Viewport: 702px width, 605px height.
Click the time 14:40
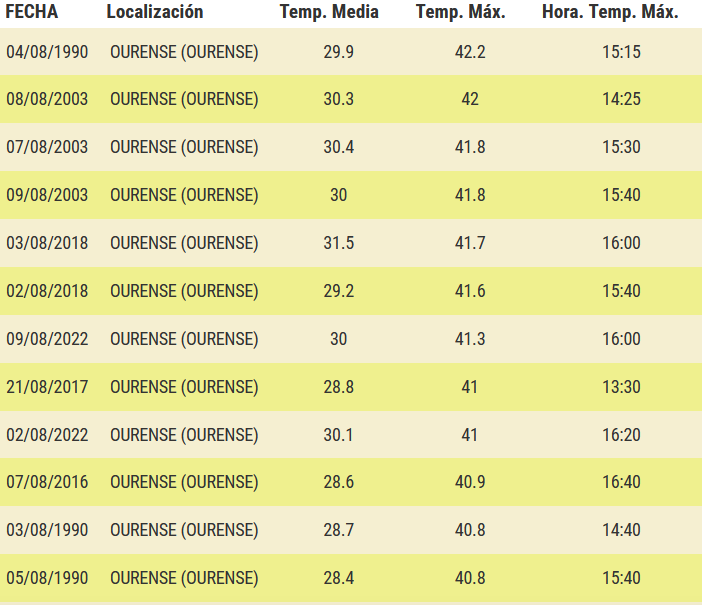tap(621, 530)
